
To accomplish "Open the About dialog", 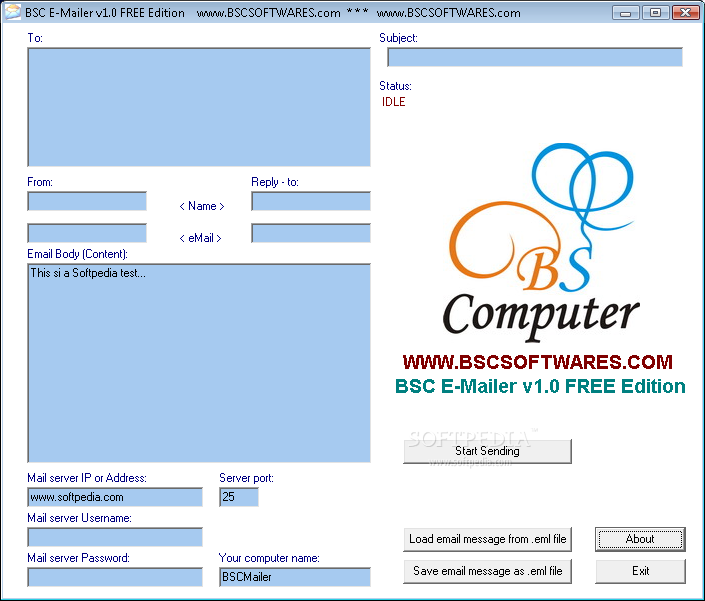I will coord(640,539).
